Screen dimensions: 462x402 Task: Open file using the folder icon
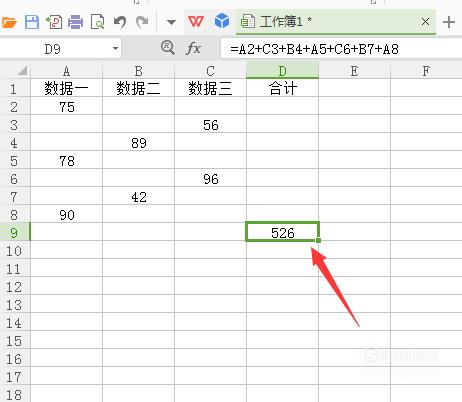[9, 22]
